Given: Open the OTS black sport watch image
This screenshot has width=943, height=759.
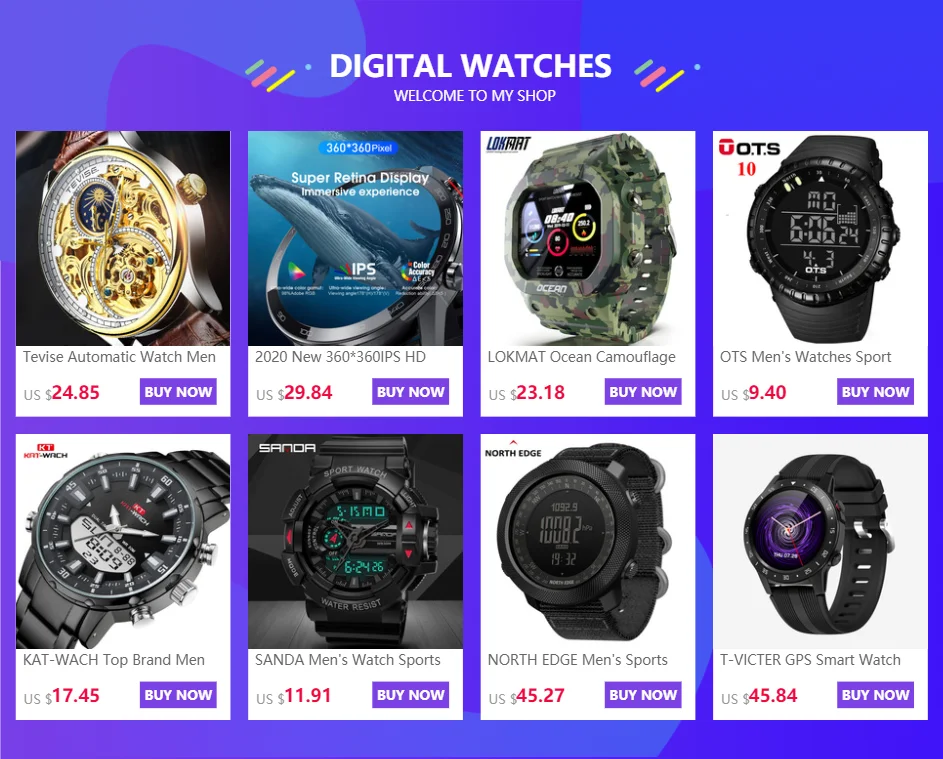Looking at the screenshot, I should pyautogui.click(x=820, y=238).
